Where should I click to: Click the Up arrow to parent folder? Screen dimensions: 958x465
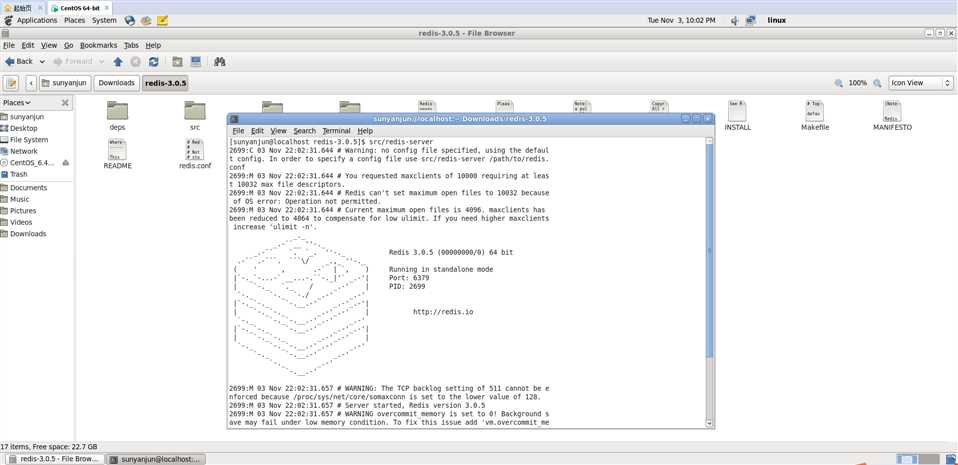click(118, 62)
